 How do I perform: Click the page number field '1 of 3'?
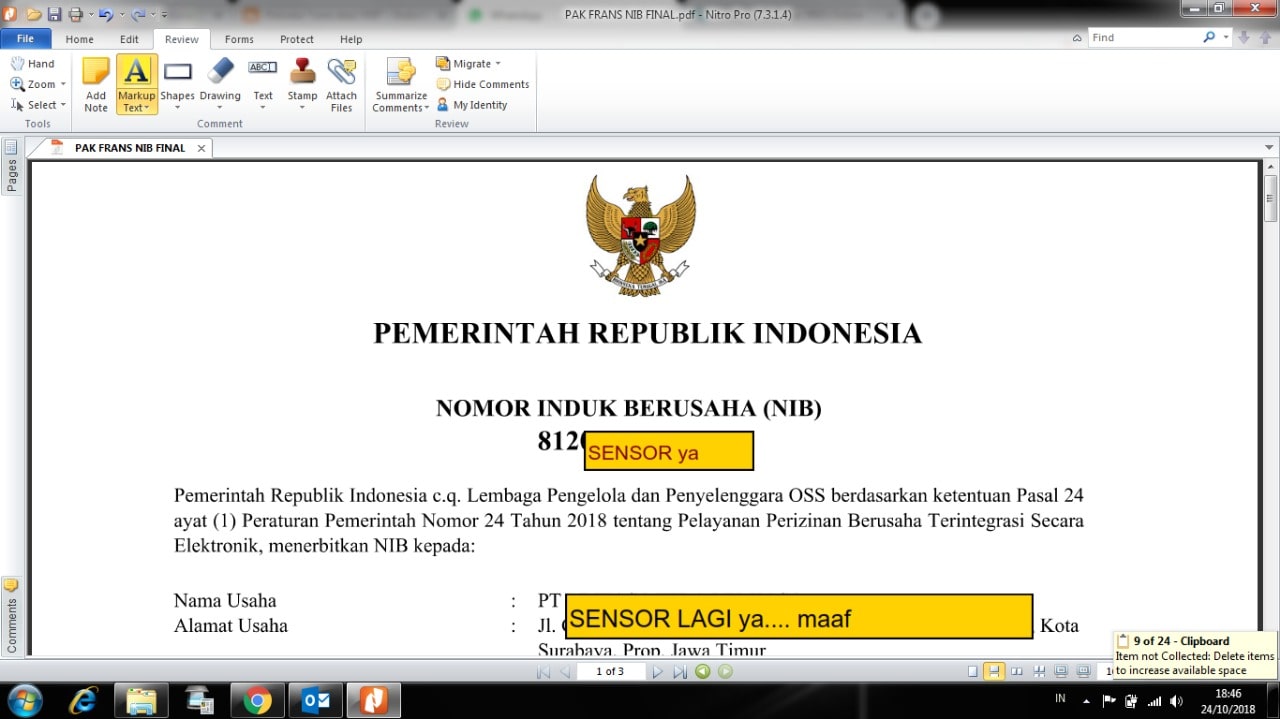610,672
